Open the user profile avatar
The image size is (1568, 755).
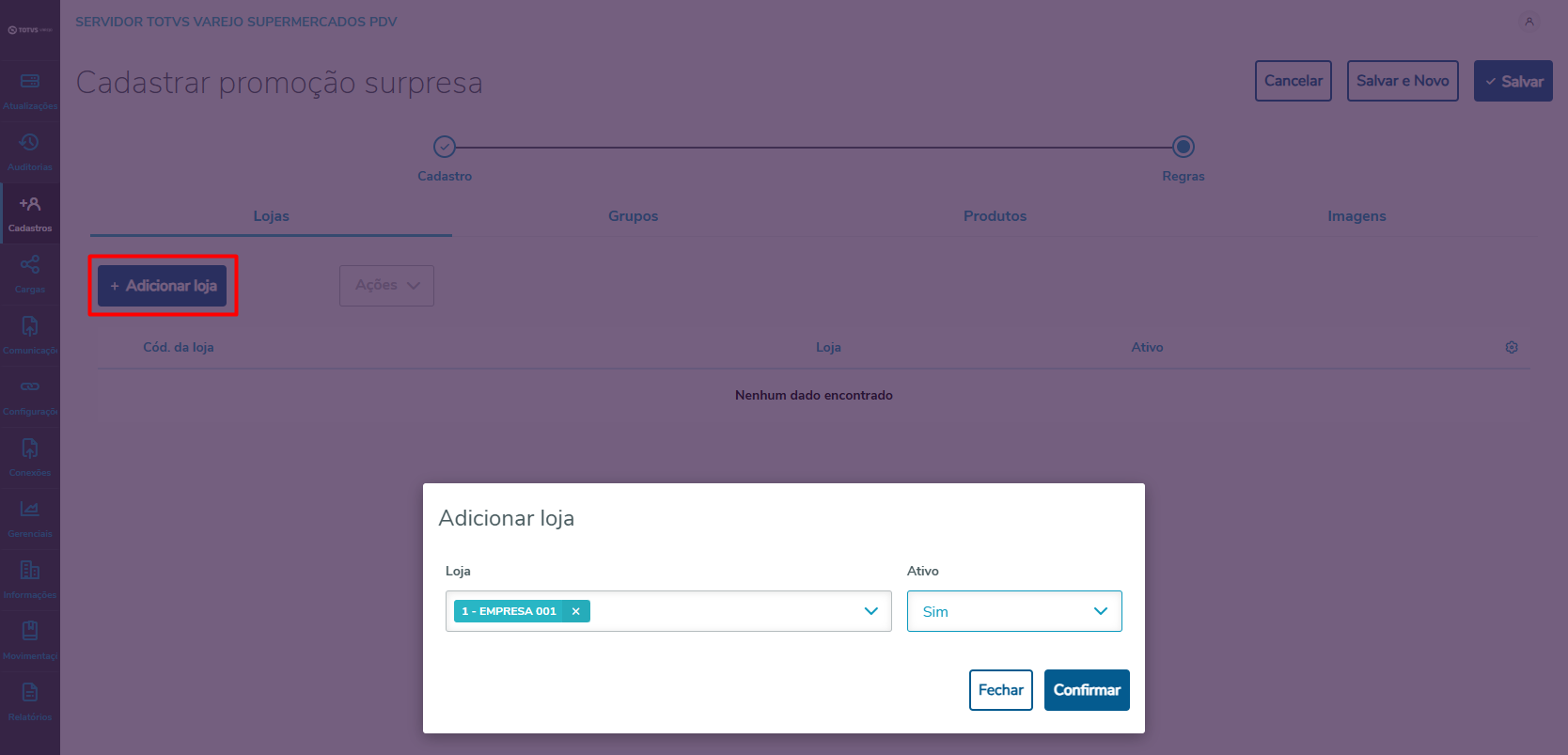pos(1529,22)
